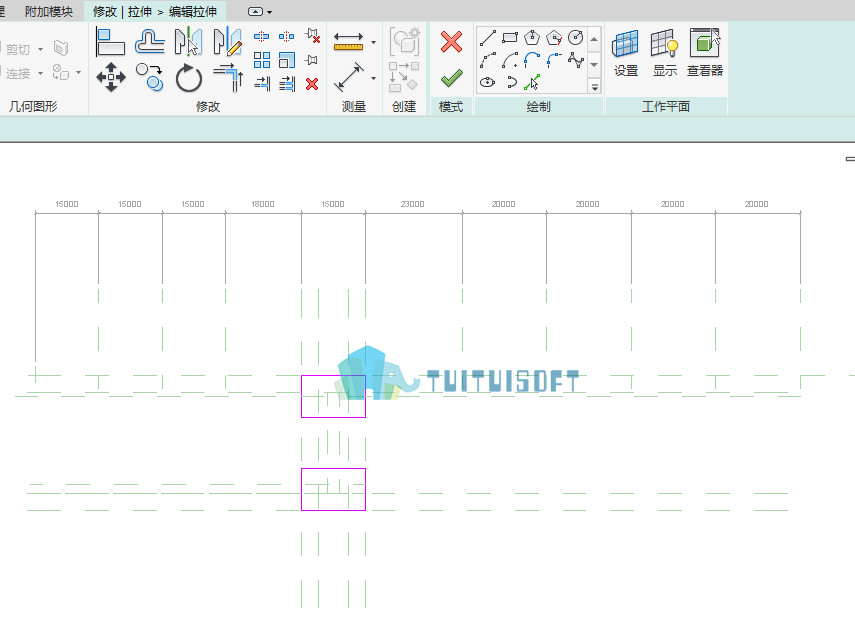This screenshot has height=637, width=855.
Task: Expand the draw tools gallery
Action: pos(594,86)
